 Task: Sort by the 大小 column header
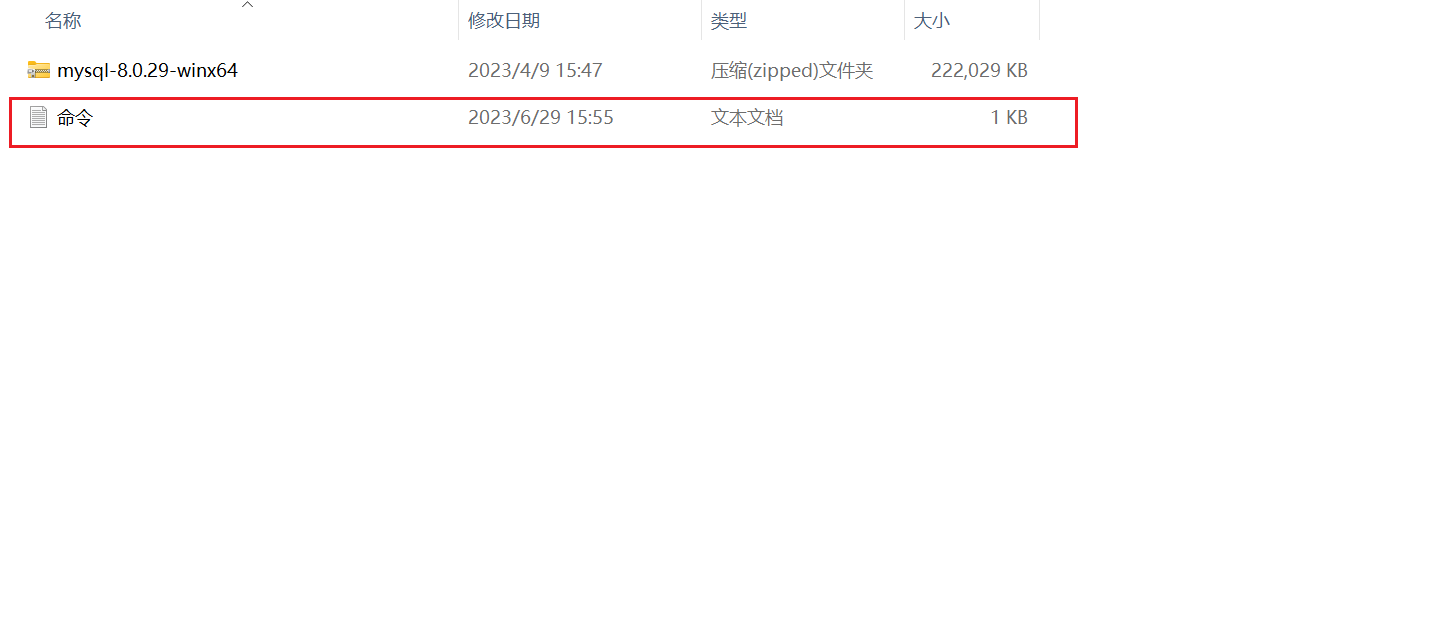[x=931, y=21]
